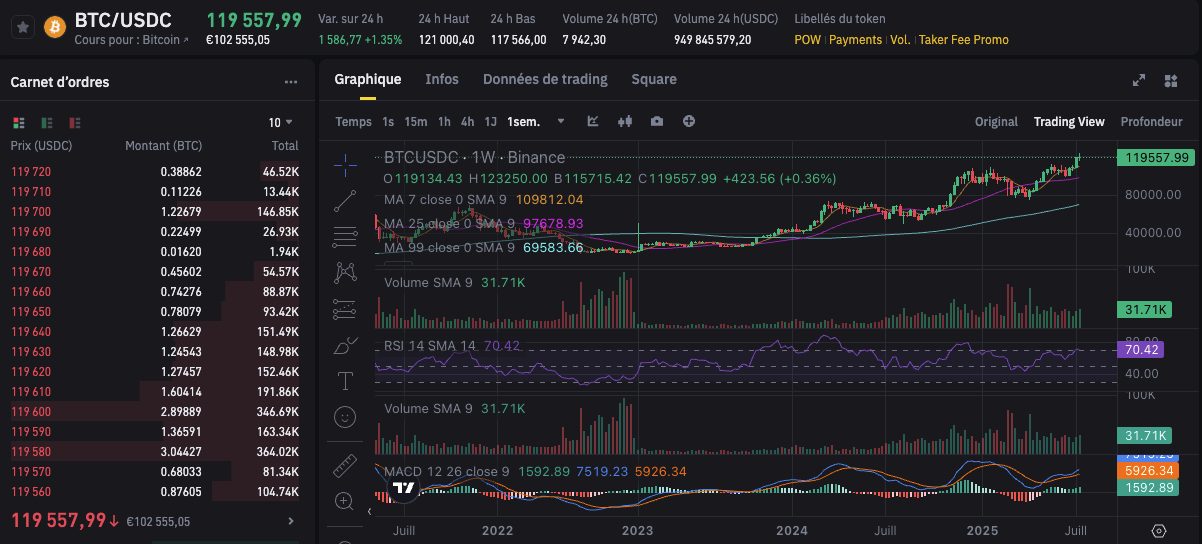Expand more time intervals dropdown arrow
1202x544 pixels.
(x=561, y=121)
